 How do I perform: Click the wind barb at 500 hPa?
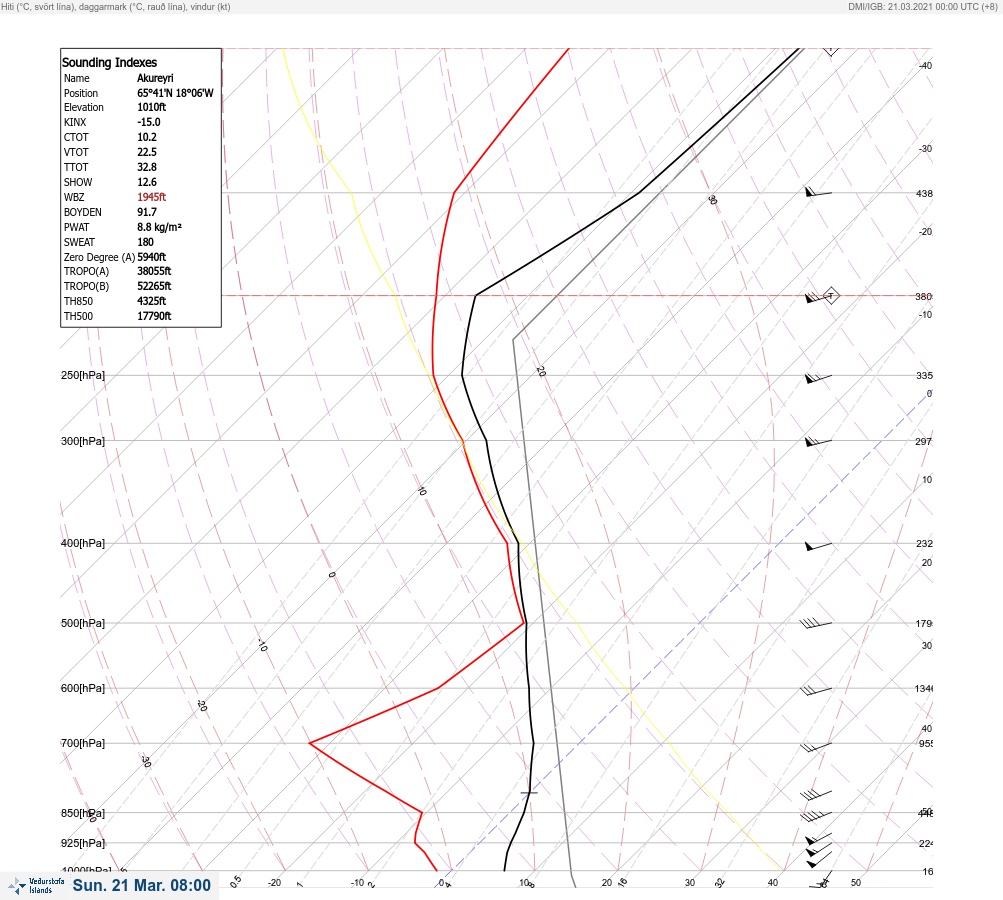pos(816,623)
